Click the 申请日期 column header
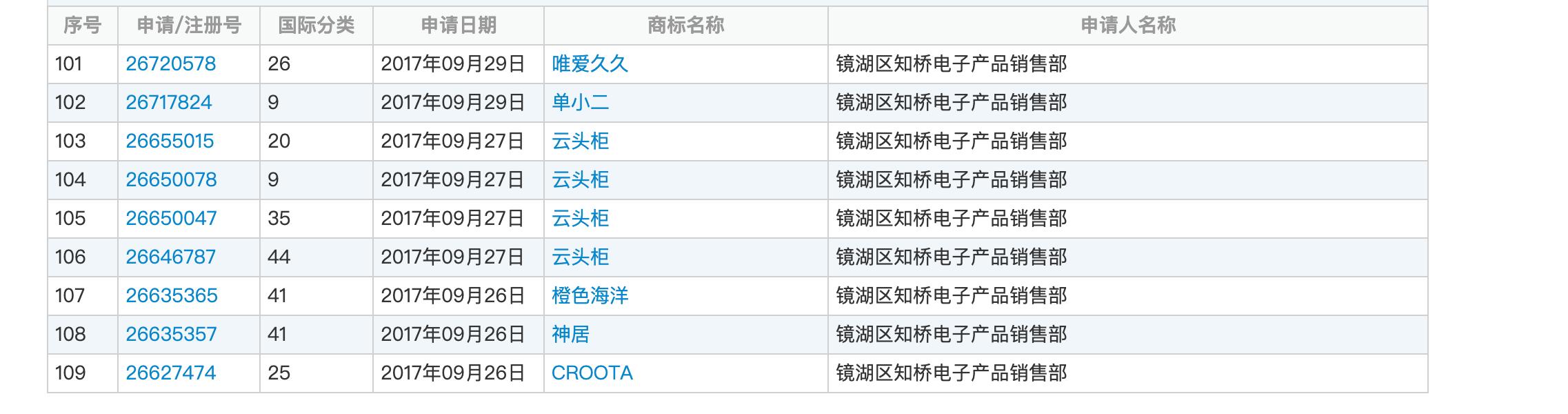This screenshot has height=414, width=1568. [x=458, y=26]
